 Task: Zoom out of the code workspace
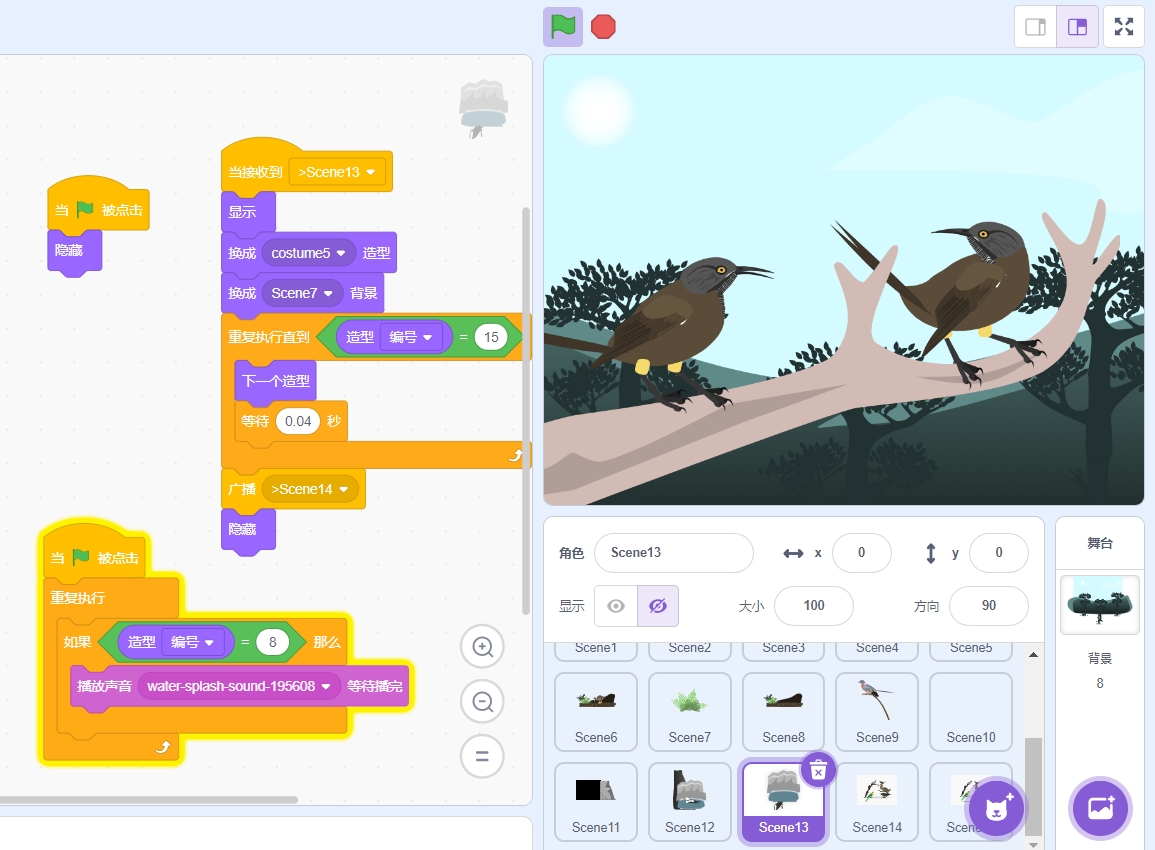coord(482,702)
